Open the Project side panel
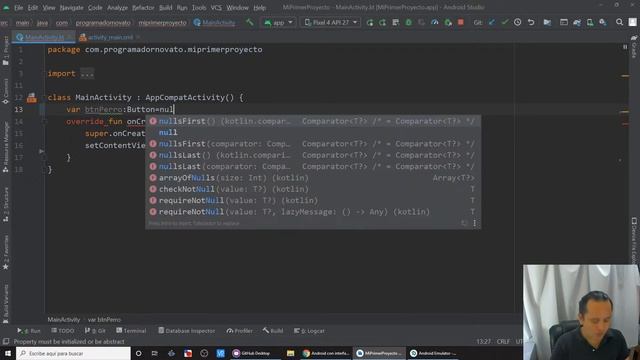The height and width of the screenshot is (360, 640). point(6,50)
